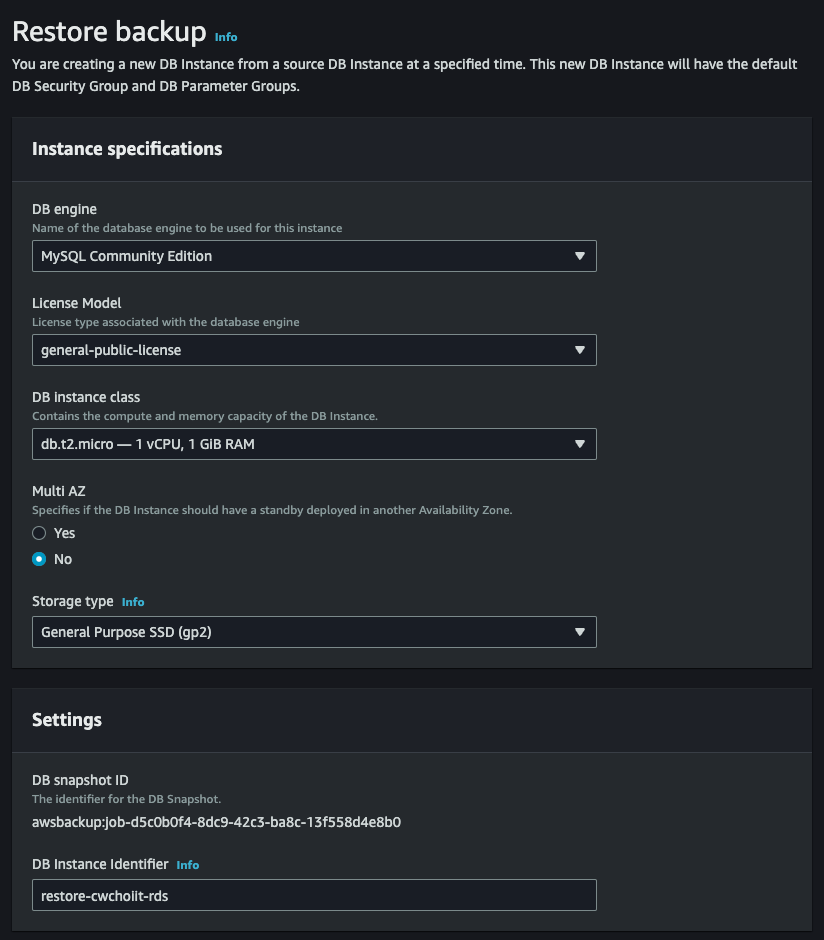
Task: Click the Storage type dropdown arrow icon
Action: click(x=579, y=632)
